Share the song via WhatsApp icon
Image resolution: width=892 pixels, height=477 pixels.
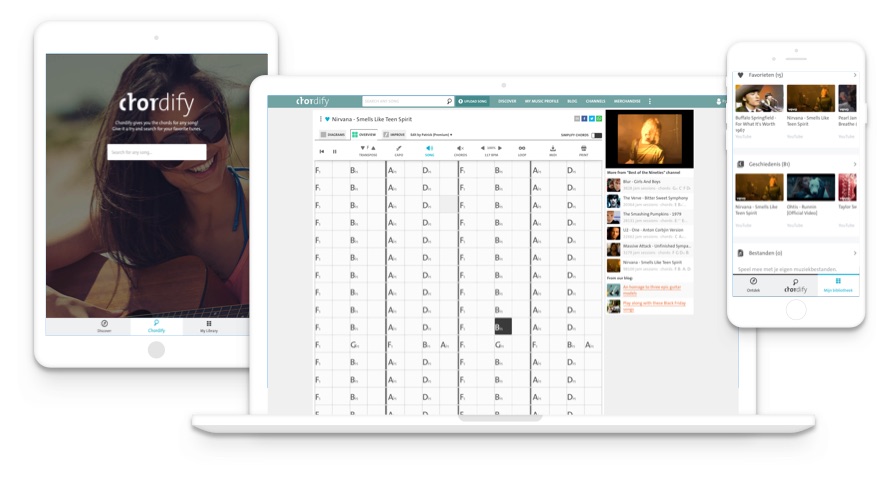click(599, 118)
